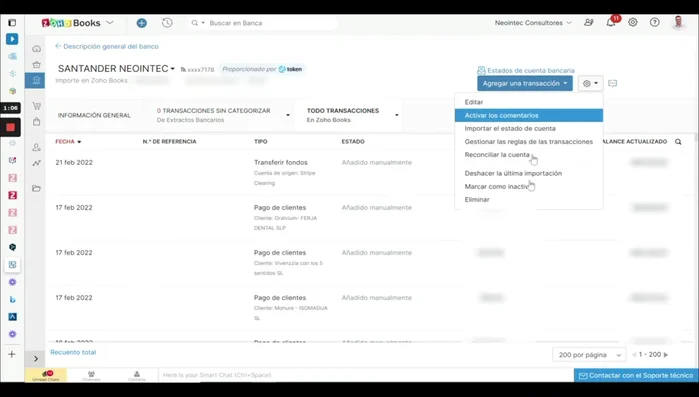Go back to Descripción general del banco
Image resolution: width=699 pixels, height=397 pixels.
[x=107, y=46]
